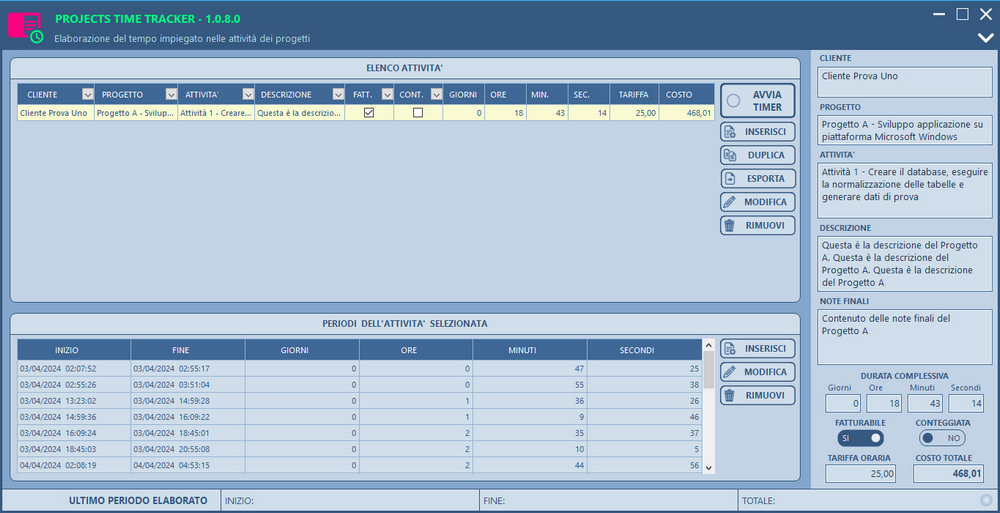The image size is (1000, 513).
Task: Check the CONT. checkbox in activity row
Action: 418,113
